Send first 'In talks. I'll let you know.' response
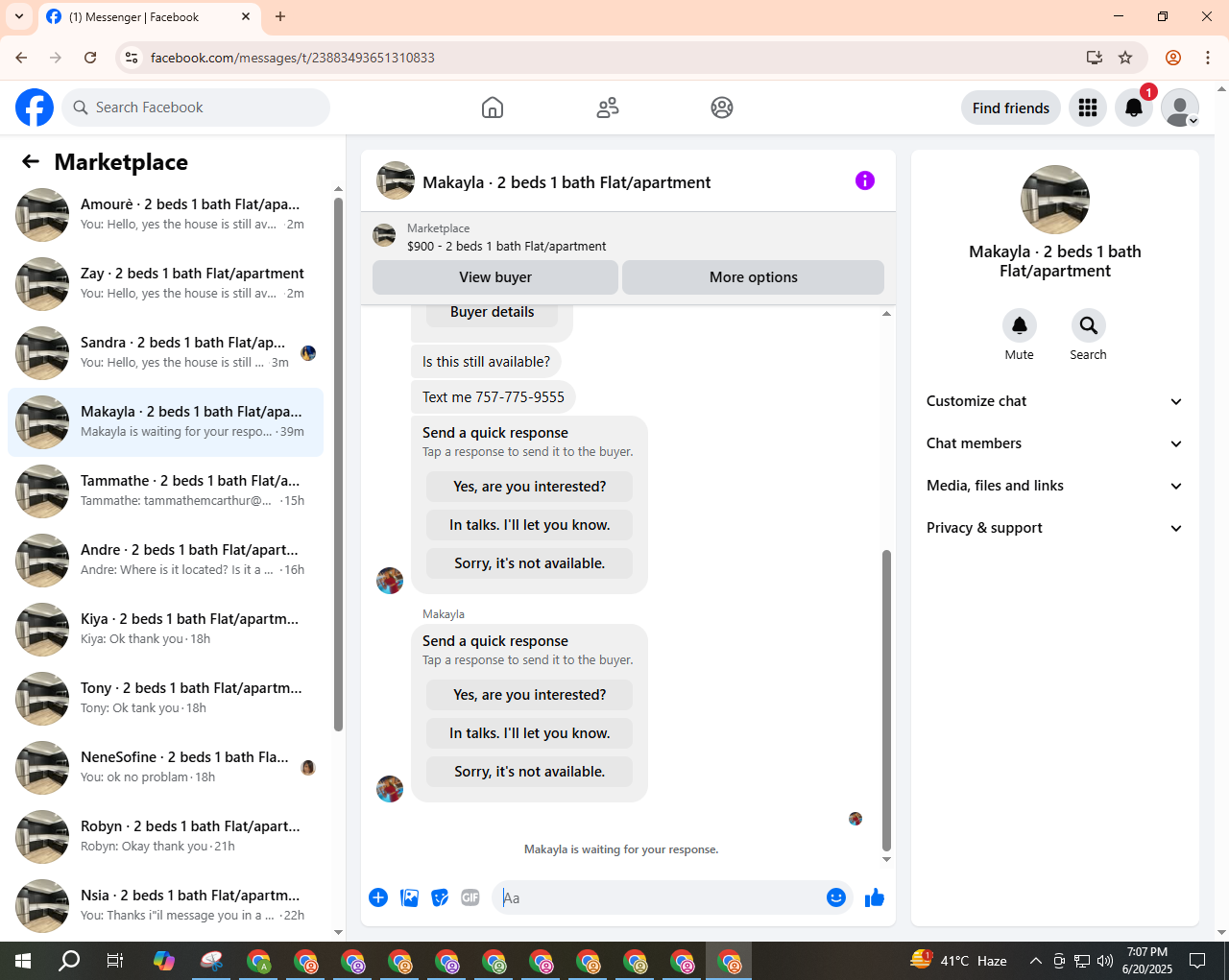Screen dimensions: 1229x980 pyautogui.click(x=530, y=525)
